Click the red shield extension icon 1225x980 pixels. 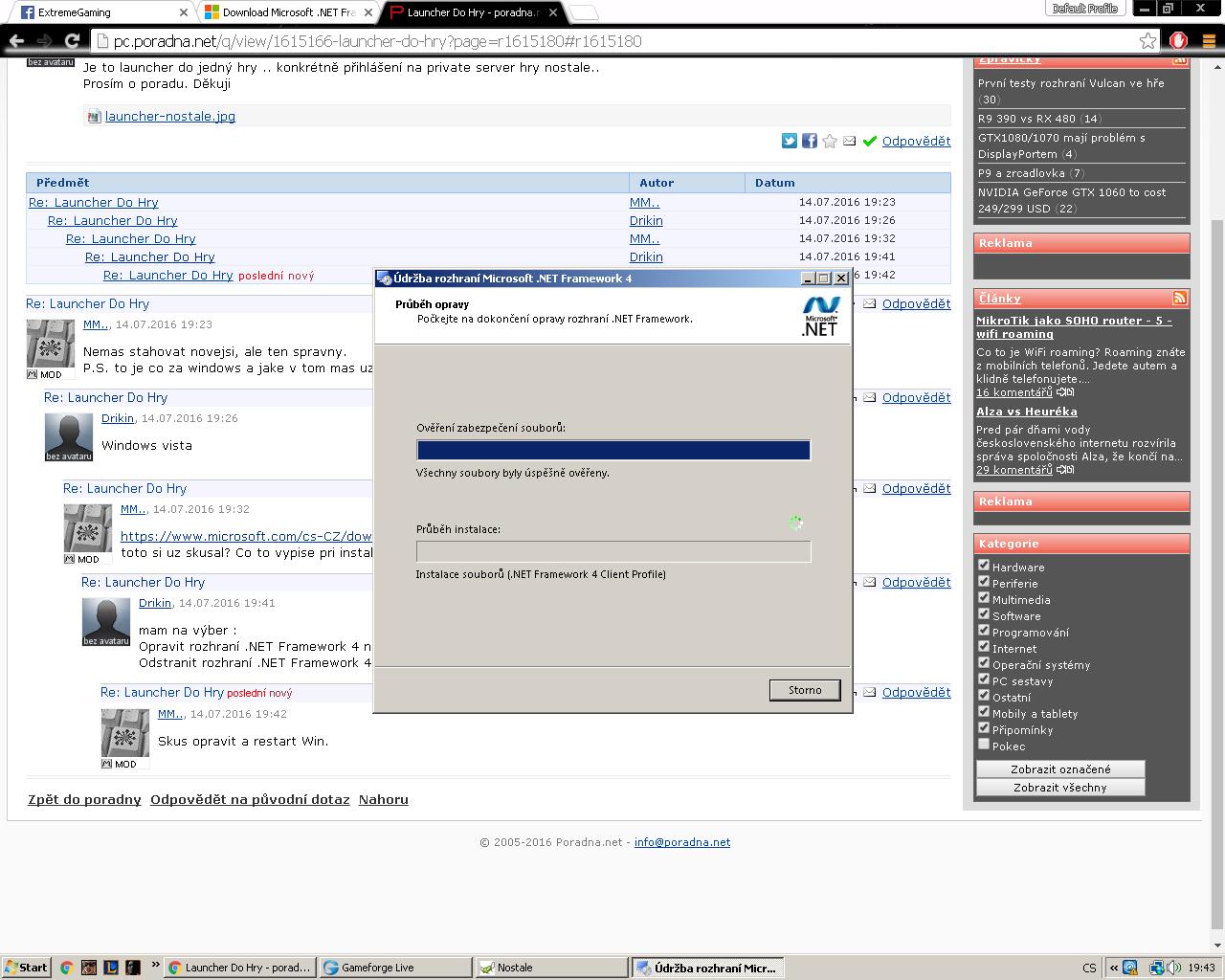[1179, 40]
